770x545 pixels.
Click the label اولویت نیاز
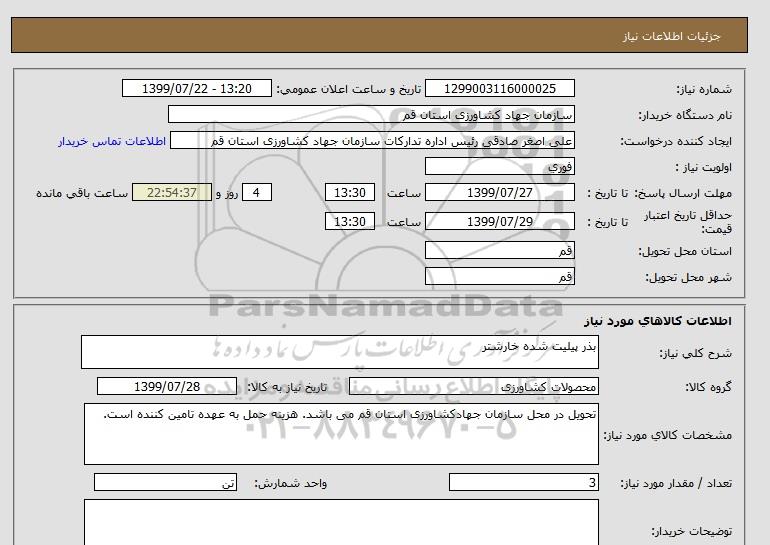pos(704,167)
